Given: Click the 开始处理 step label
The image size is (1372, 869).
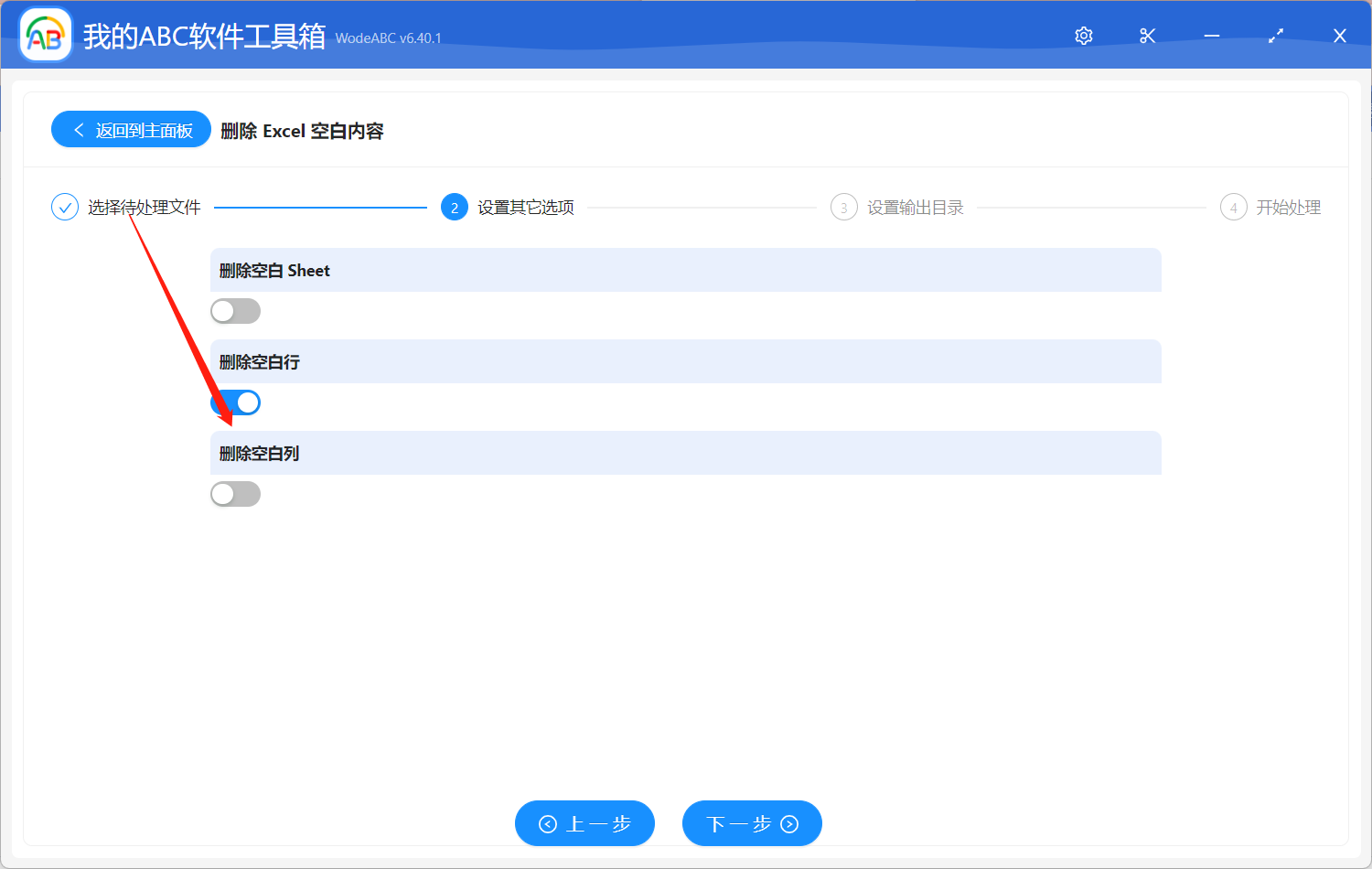Looking at the screenshot, I should pos(1290,207).
